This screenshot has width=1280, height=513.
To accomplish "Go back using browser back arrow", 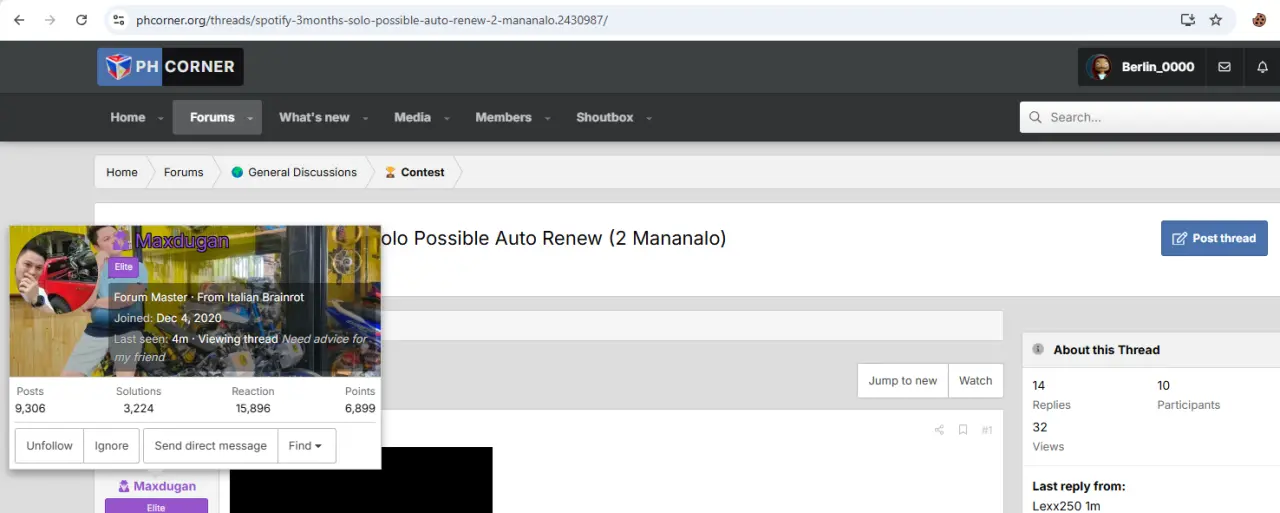I will pyautogui.click(x=19, y=20).
